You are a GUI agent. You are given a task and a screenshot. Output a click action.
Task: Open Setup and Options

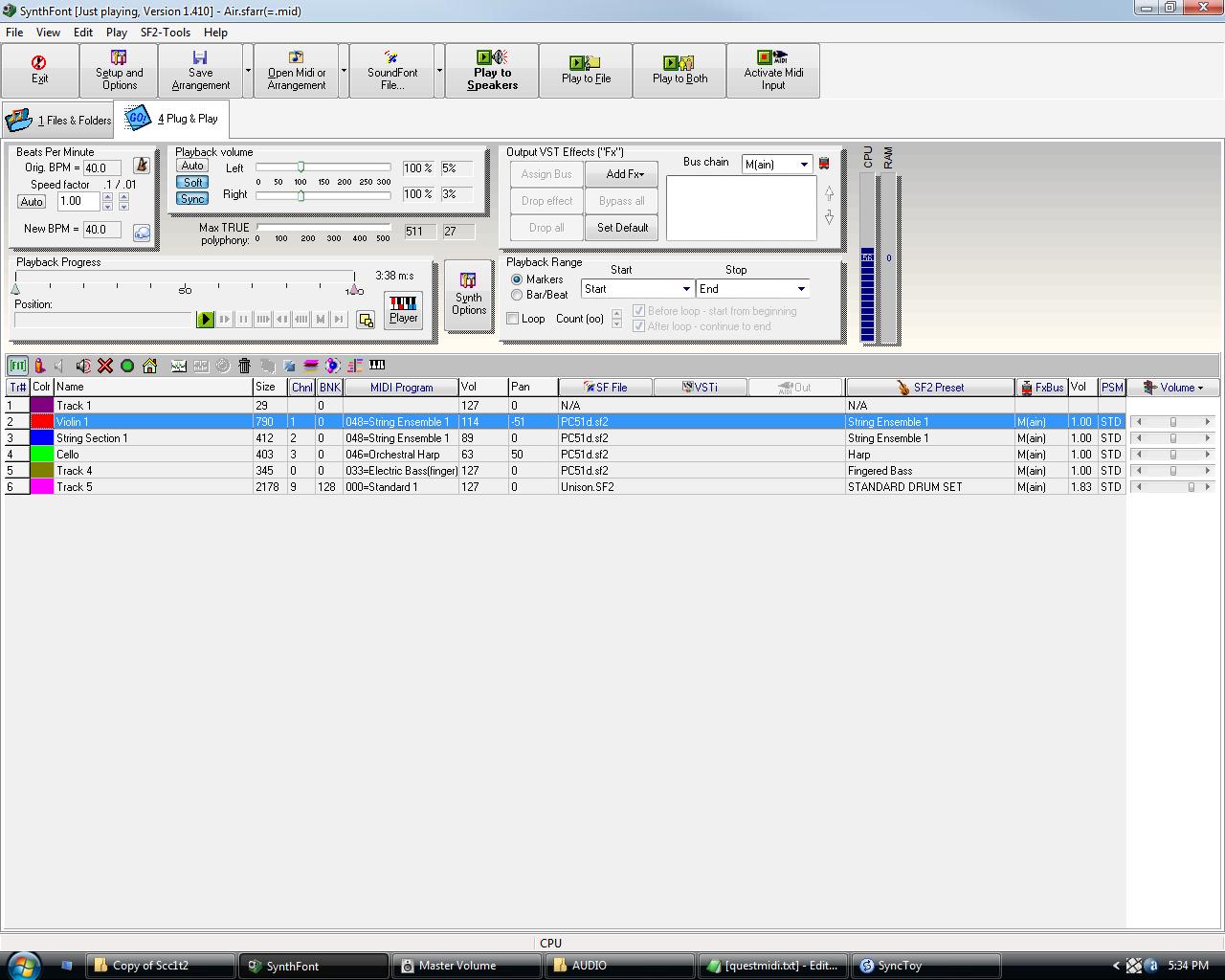pos(120,70)
